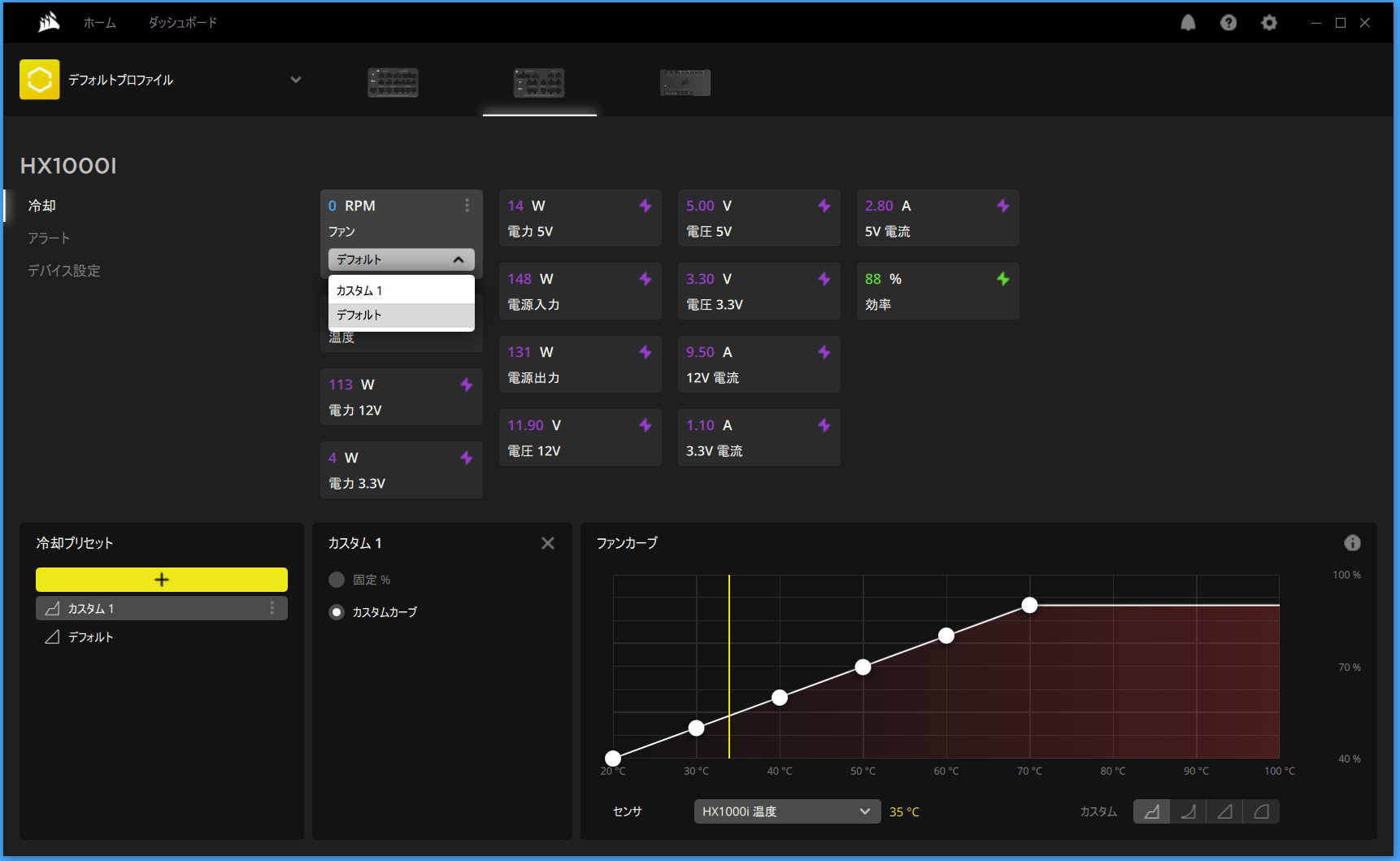This screenshot has height=861, width=1400.
Task: Click the 88 % 効率 tile
Action: click(938, 291)
